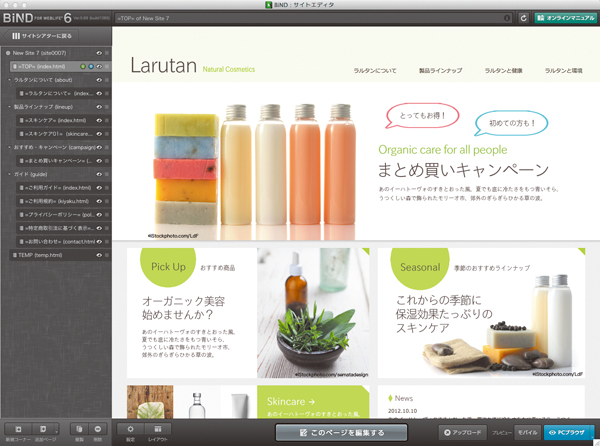This screenshot has height=446, width=600.
Task: Click the アップロード button
Action: (x=463, y=432)
